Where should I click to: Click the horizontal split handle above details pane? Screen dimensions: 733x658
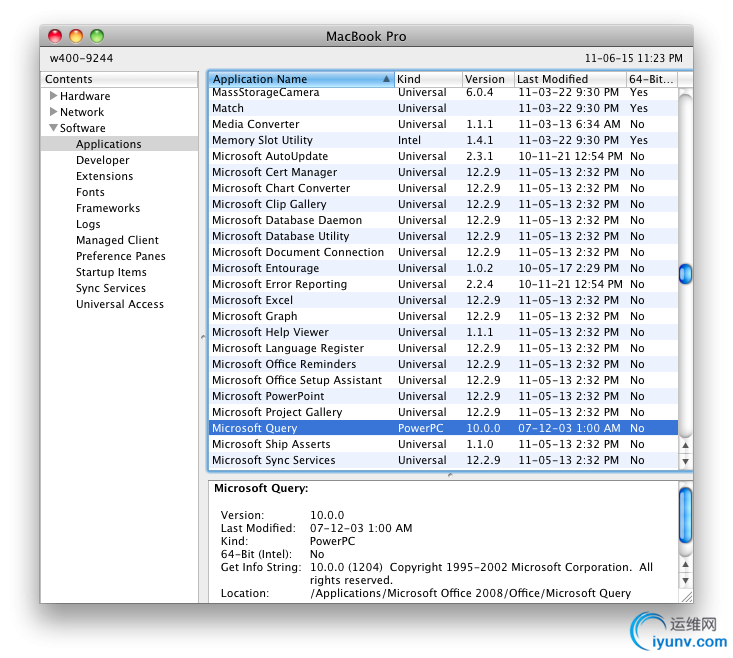(x=450, y=475)
